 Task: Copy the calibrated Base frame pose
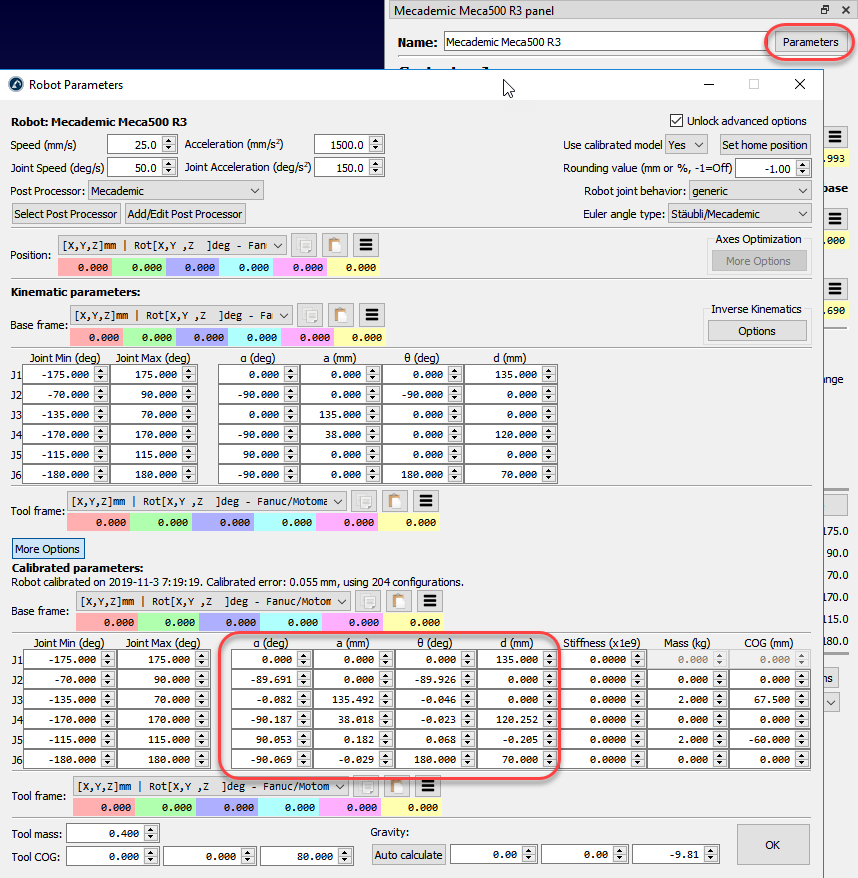coord(369,600)
